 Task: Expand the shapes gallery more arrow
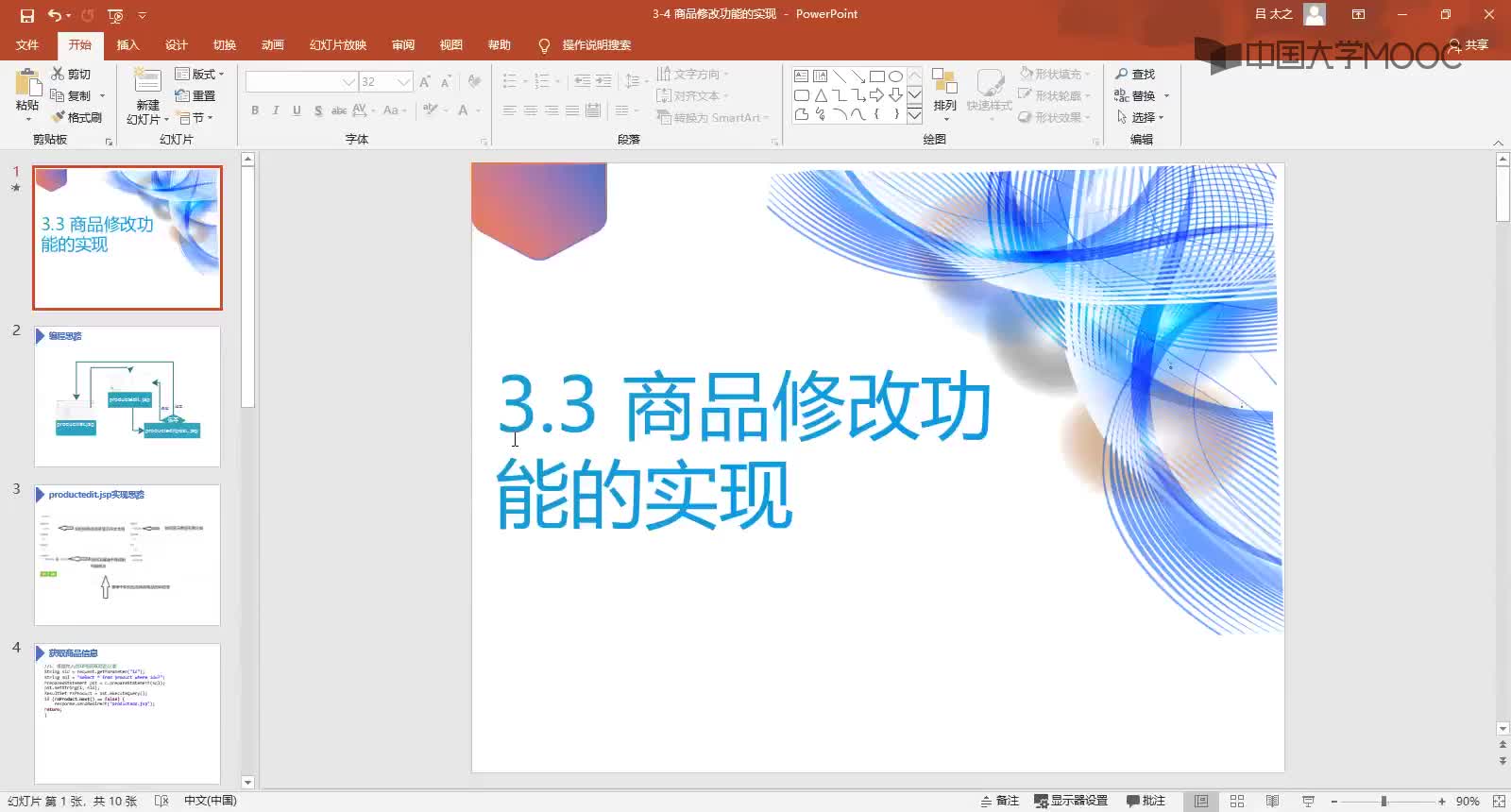click(914, 115)
